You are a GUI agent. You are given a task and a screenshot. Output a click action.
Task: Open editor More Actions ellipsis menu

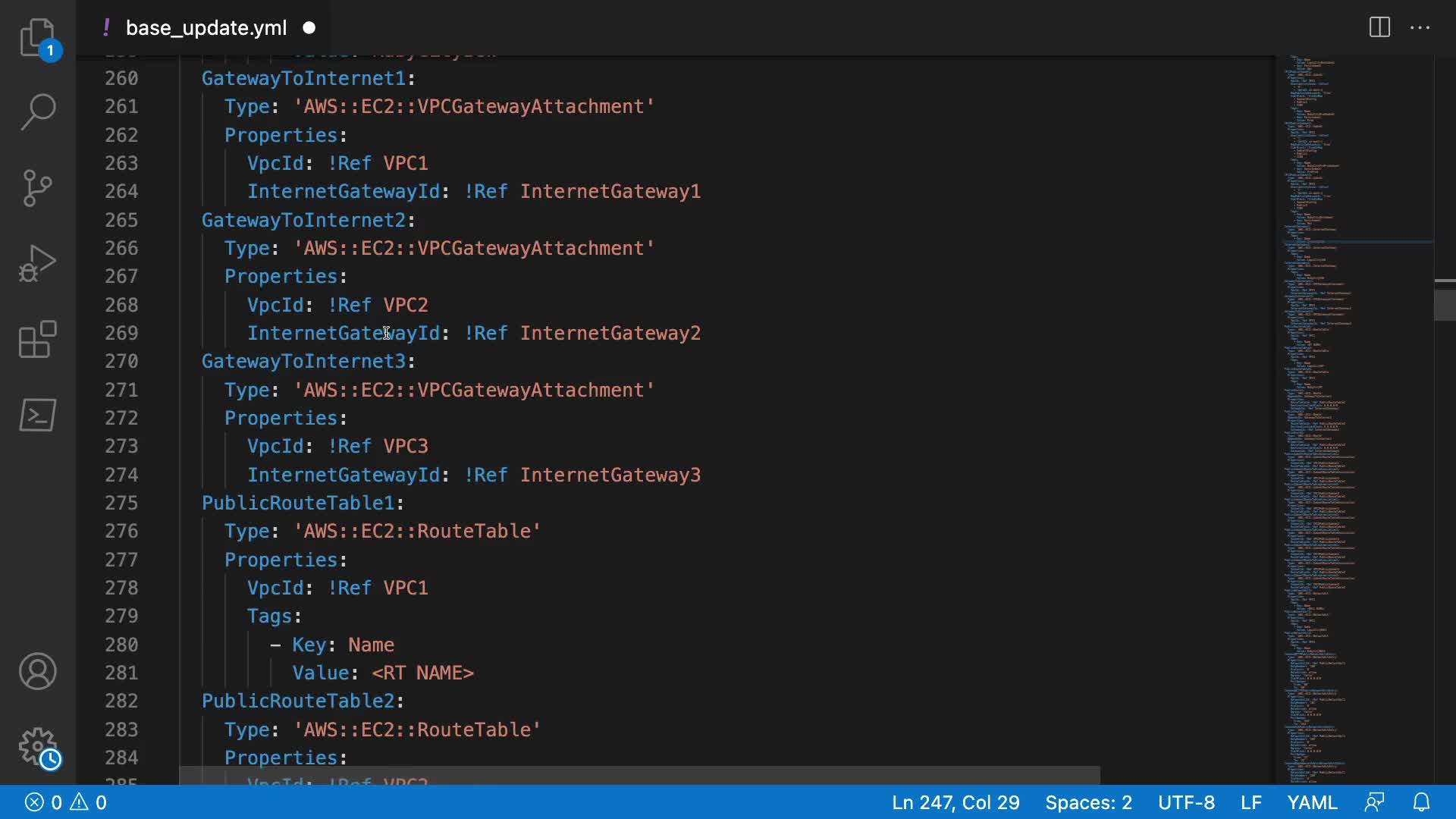(x=1420, y=28)
